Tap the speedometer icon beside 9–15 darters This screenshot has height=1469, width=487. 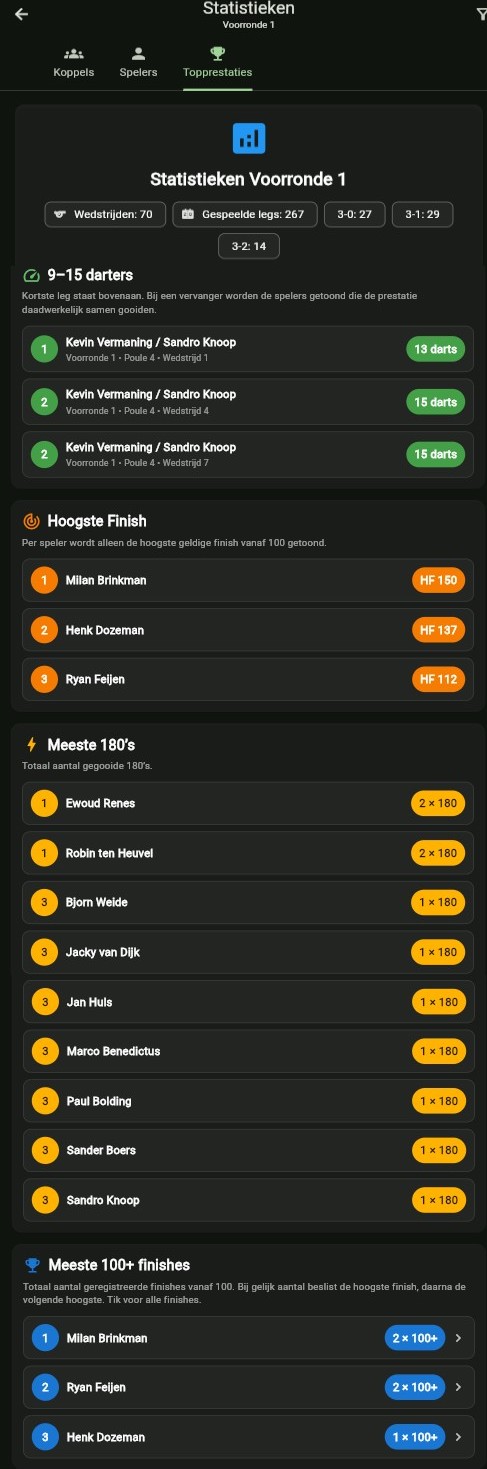coord(31,275)
